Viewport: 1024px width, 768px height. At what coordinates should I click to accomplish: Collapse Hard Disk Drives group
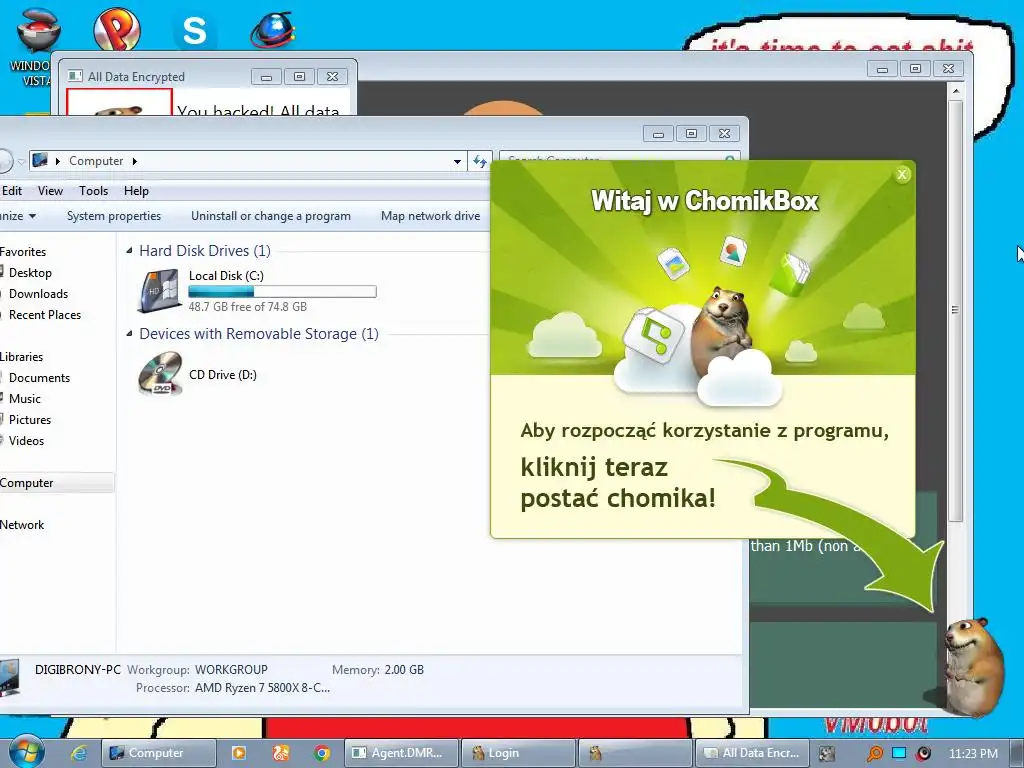(129, 251)
